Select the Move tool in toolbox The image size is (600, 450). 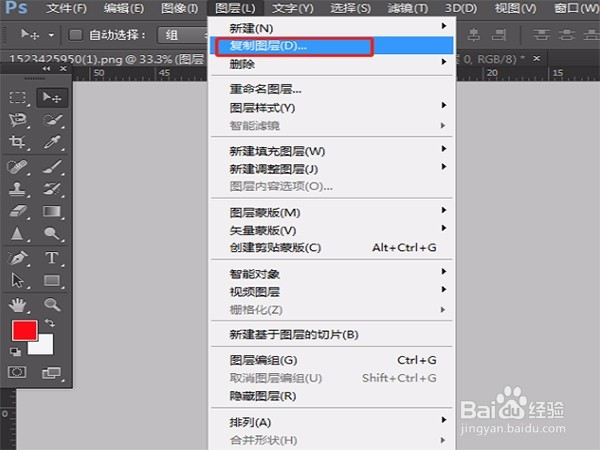[x=52, y=97]
